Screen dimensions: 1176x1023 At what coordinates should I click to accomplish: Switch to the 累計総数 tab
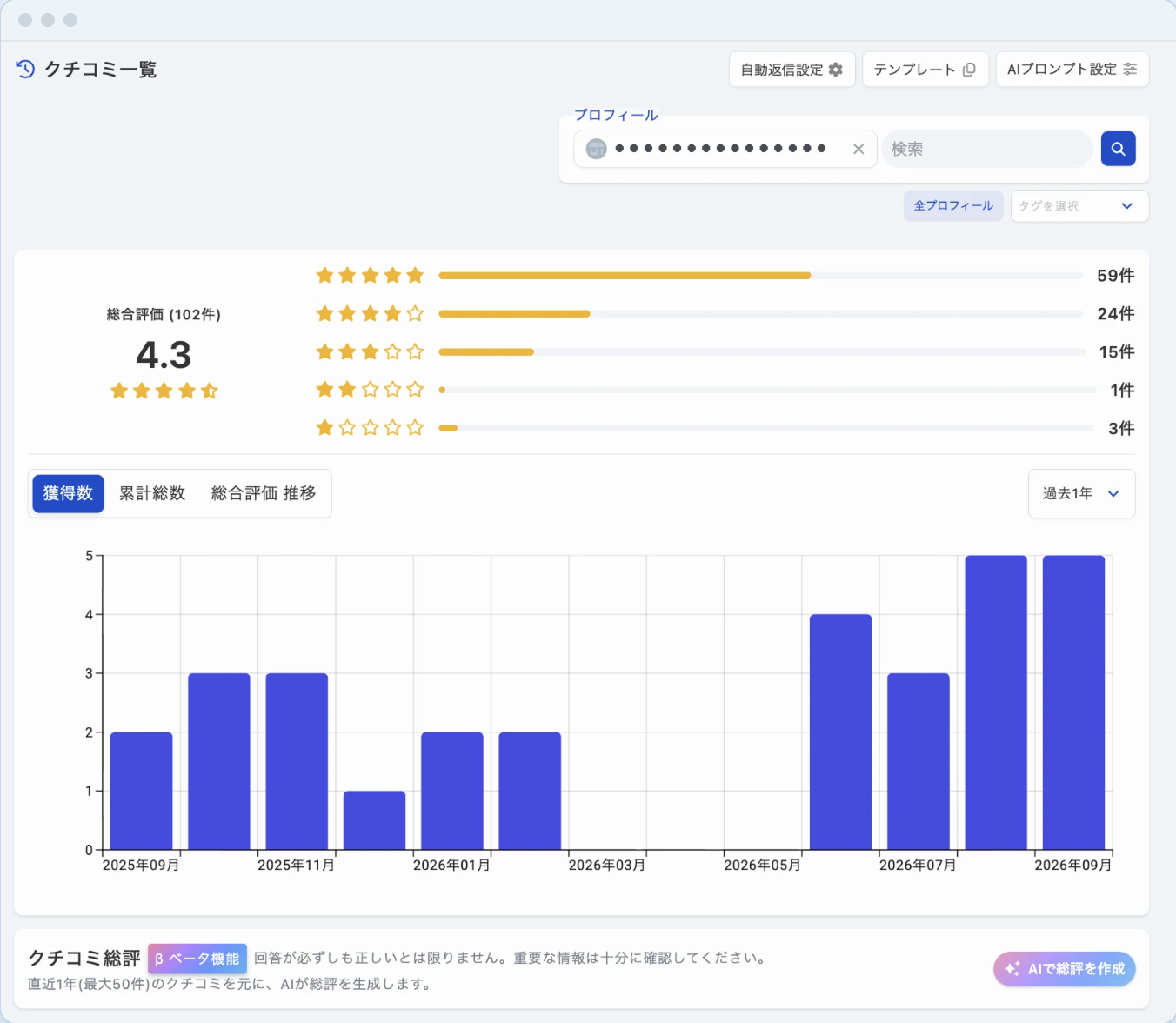[152, 493]
